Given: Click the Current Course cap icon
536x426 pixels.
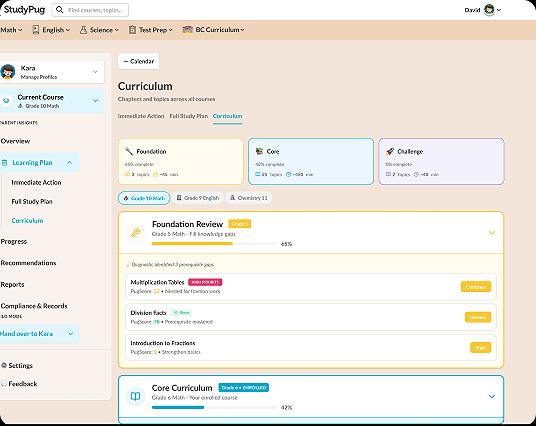Looking at the screenshot, I should 6,101.
